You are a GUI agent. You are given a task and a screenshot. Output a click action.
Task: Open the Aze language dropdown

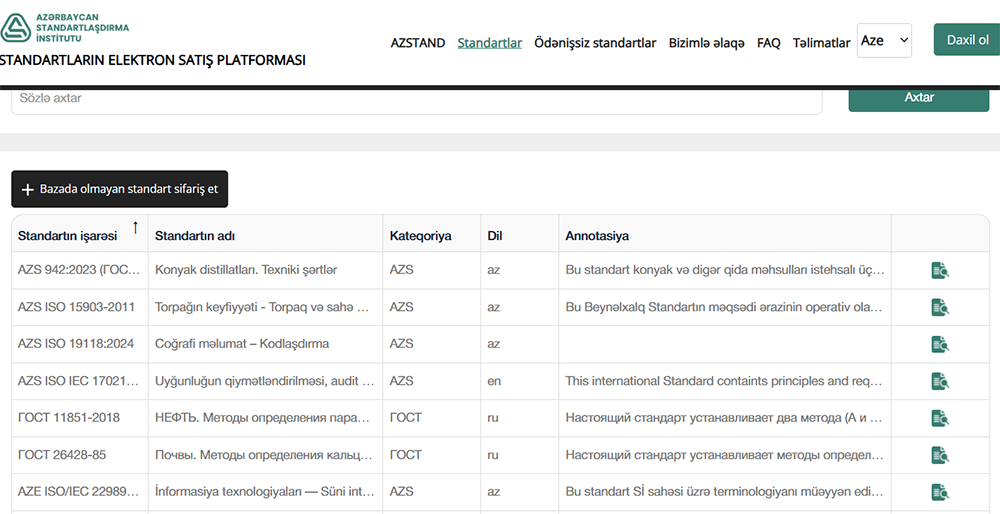click(884, 41)
